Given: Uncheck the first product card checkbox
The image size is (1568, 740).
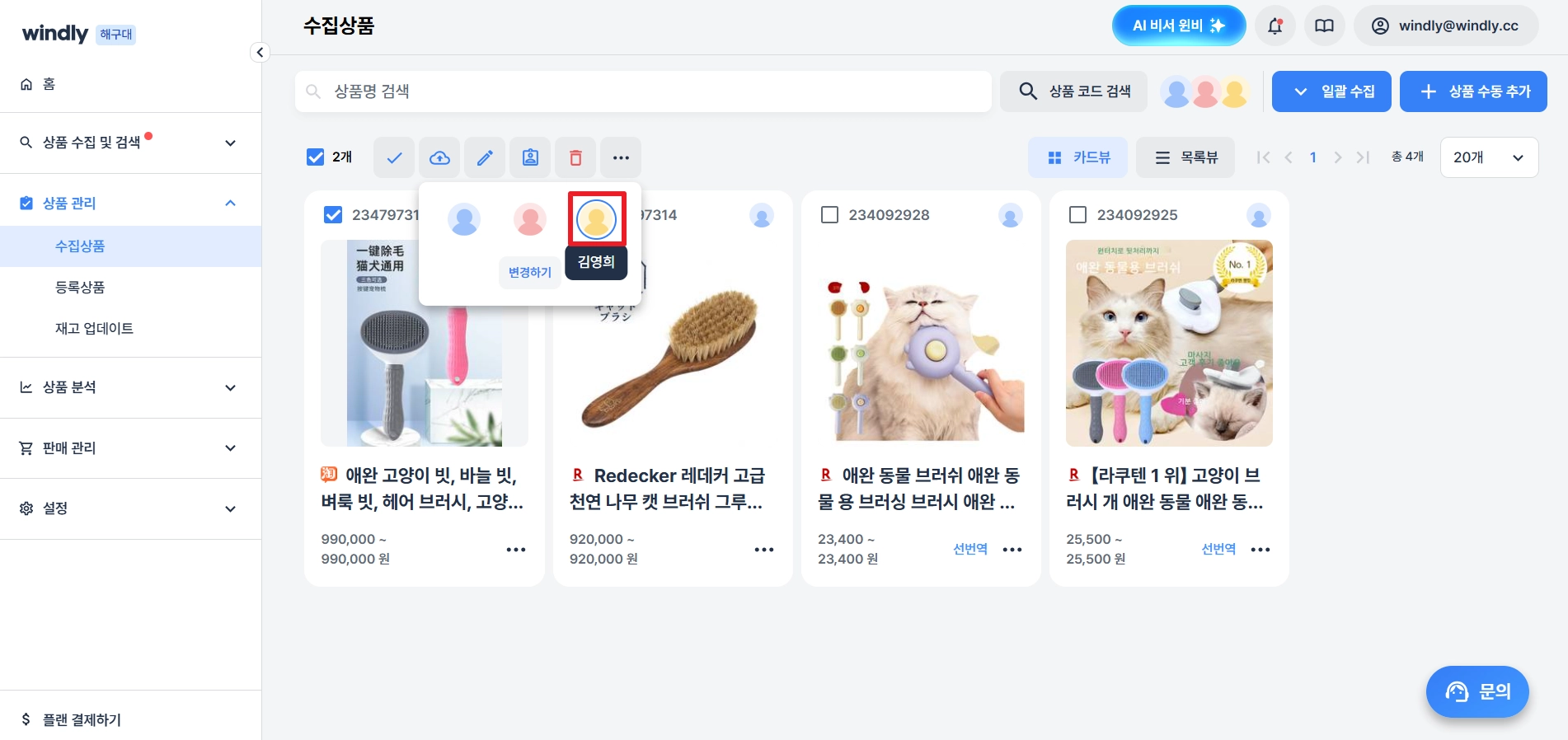Looking at the screenshot, I should 333,215.
